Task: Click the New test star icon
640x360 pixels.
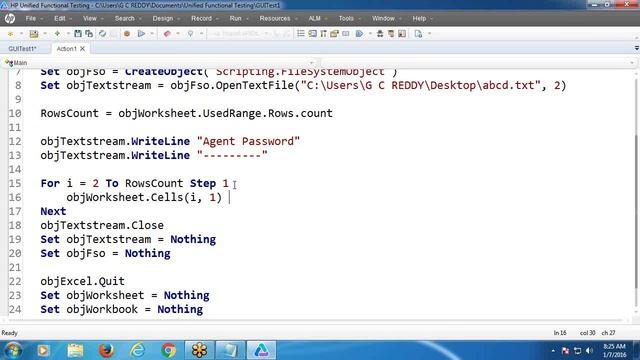Action: coord(11,34)
